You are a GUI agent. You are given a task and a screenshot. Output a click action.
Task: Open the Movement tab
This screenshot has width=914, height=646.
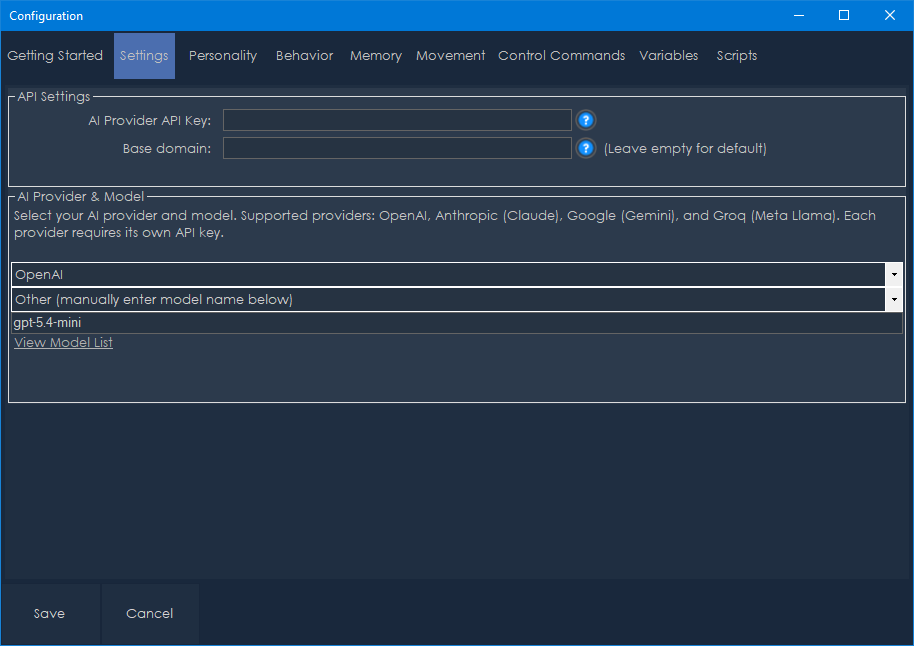click(450, 56)
